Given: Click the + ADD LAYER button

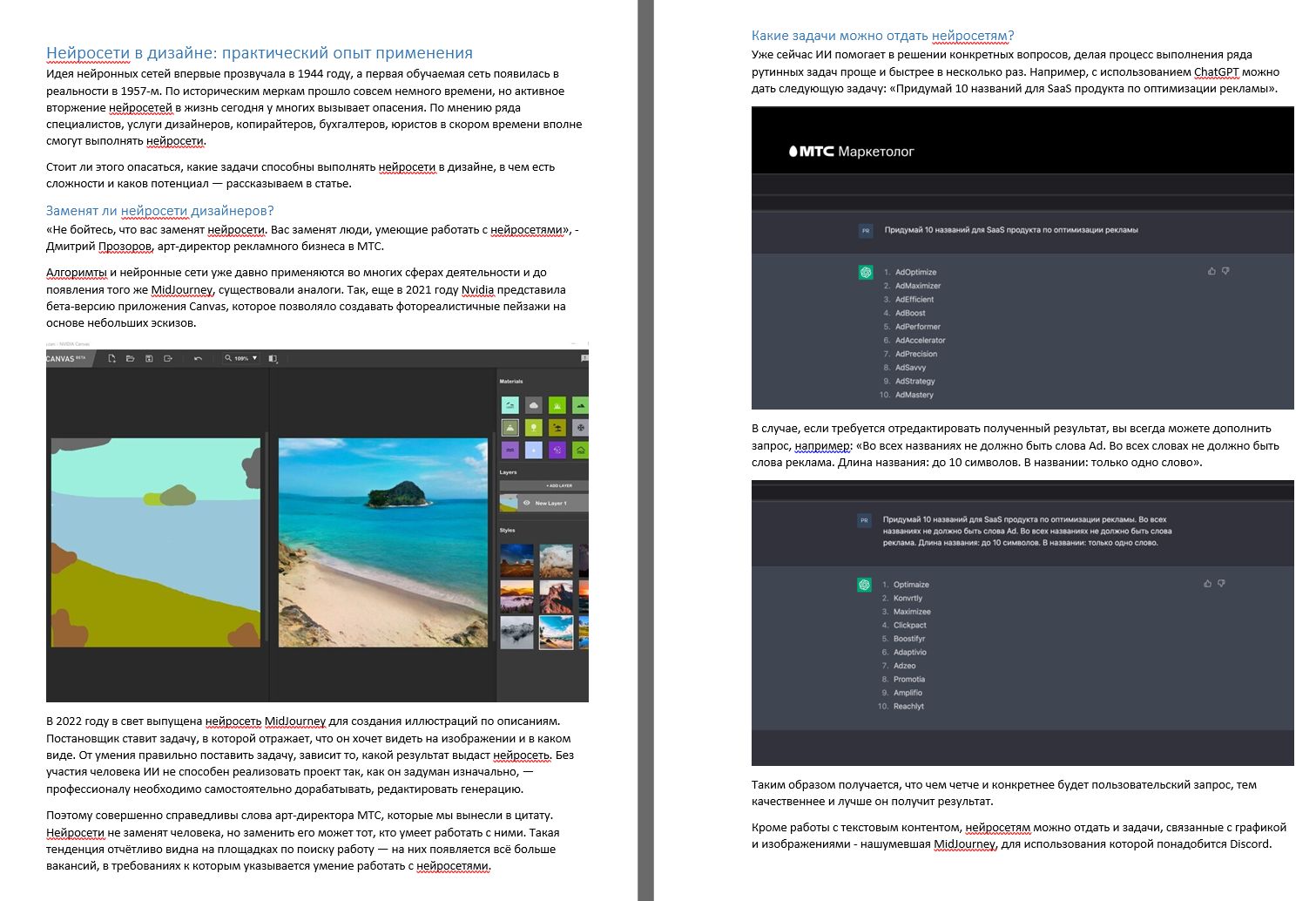Looking at the screenshot, I should (544, 485).
